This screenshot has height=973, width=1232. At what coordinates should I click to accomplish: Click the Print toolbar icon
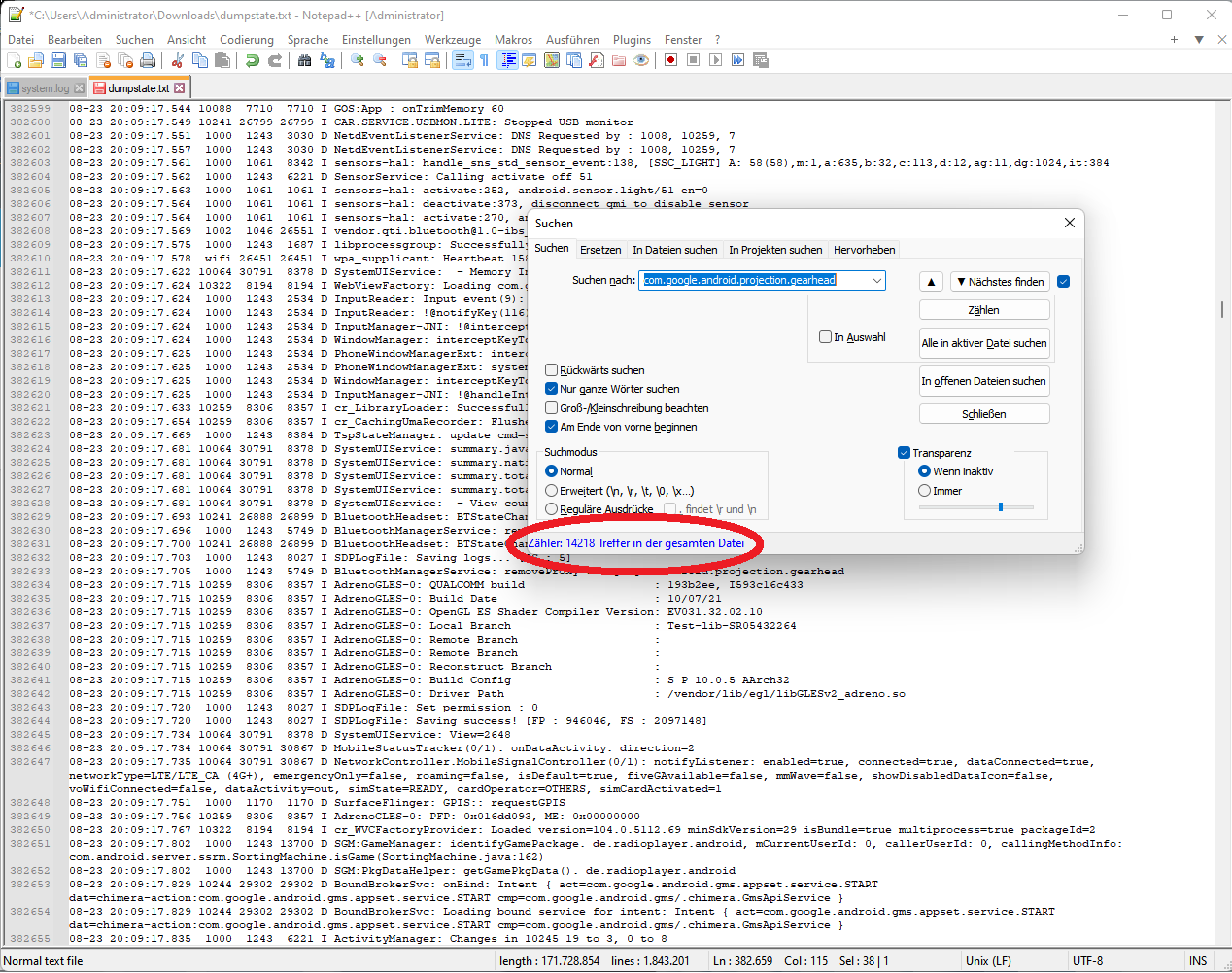pyautogui.click(x=148, y=60)
